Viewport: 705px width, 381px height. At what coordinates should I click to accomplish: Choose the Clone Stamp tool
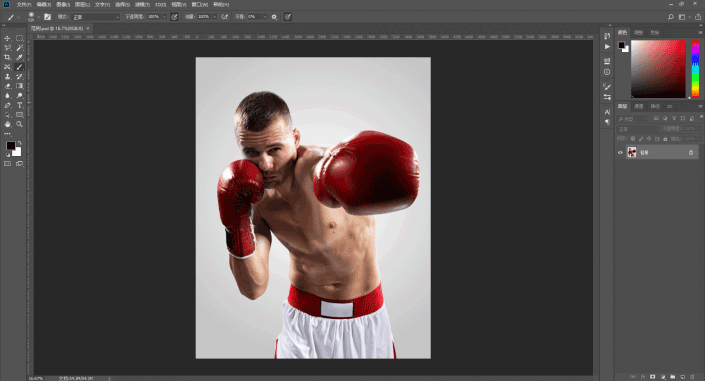pos(7,76)
